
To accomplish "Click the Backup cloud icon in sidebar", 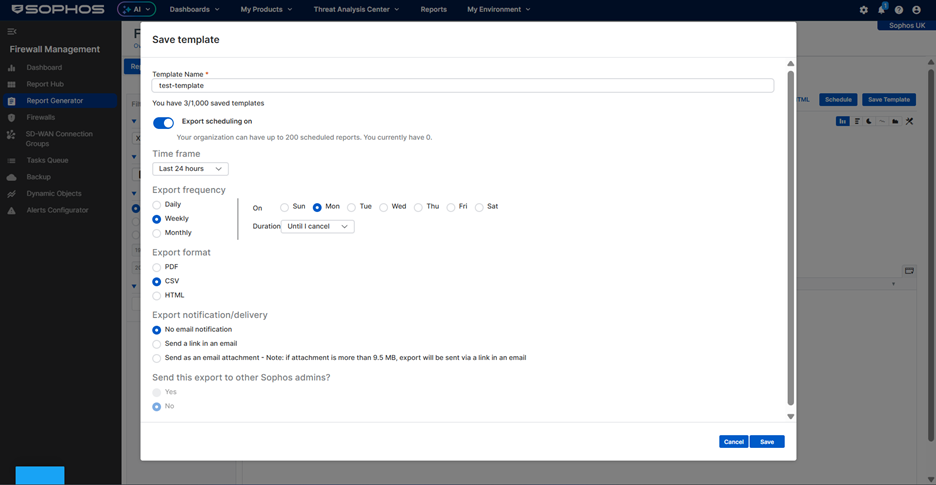I will pyautogui.click(x=12, y=177).
